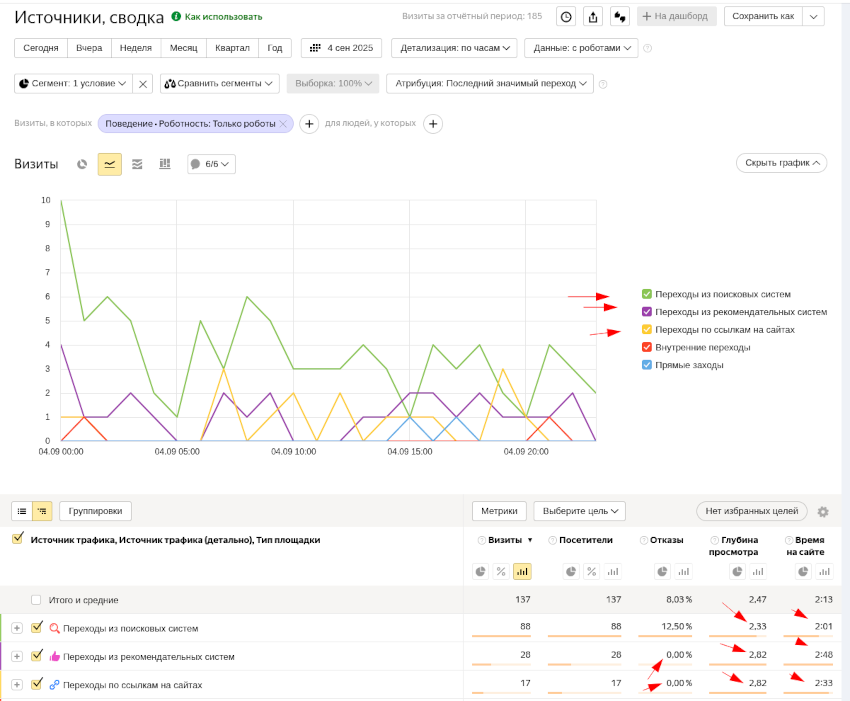Viewport: 850px width, 701px height.
Task: Open Выборка: 100% dropdown
Action: [333, 84]
